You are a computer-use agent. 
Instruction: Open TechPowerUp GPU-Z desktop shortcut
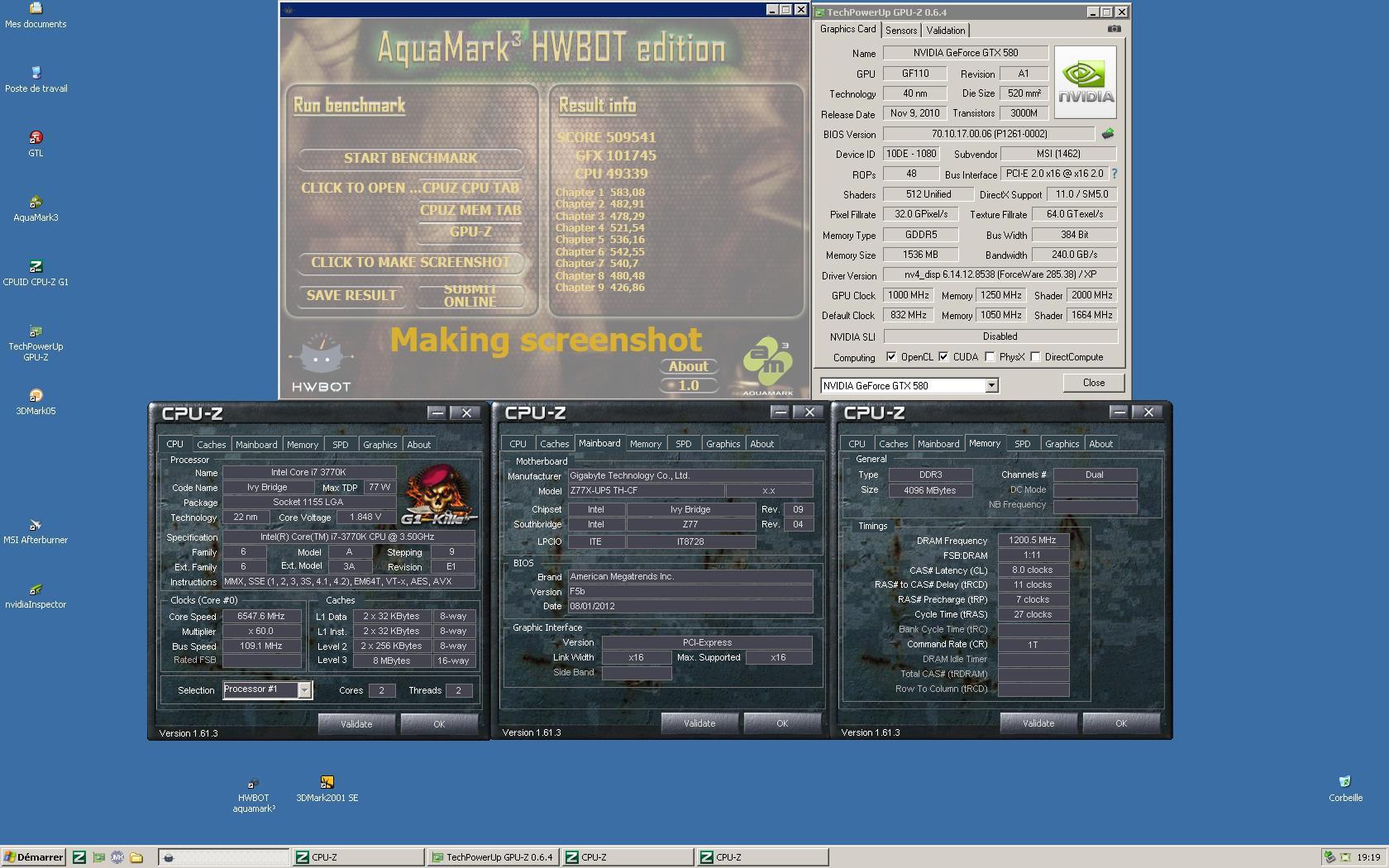[x=36, y=342]
